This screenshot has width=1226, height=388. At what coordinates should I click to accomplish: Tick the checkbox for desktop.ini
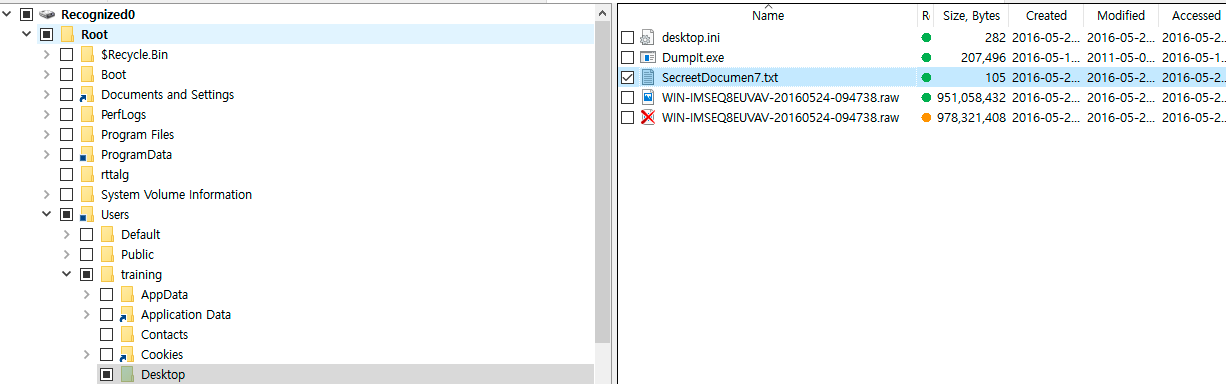coord(627,38)
